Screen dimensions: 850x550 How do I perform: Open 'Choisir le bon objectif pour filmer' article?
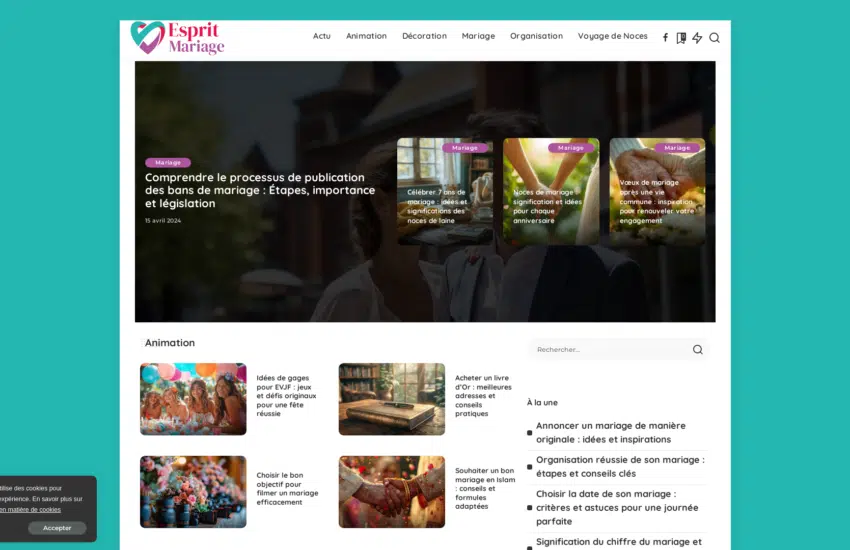pyautogui.click(x=287, y=489)
